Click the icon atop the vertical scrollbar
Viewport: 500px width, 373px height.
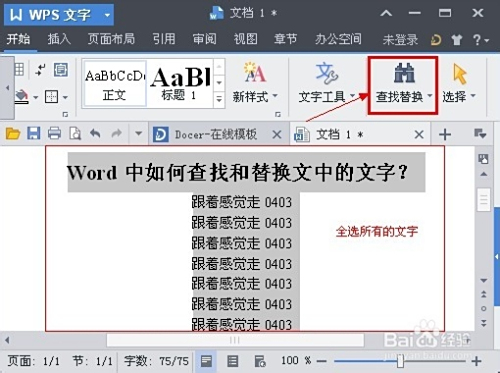(483, 159)
